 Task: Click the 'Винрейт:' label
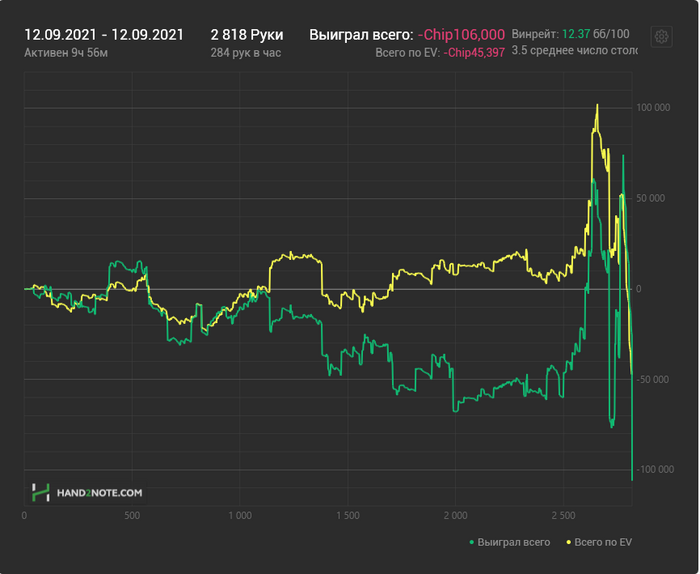point(535,34)
